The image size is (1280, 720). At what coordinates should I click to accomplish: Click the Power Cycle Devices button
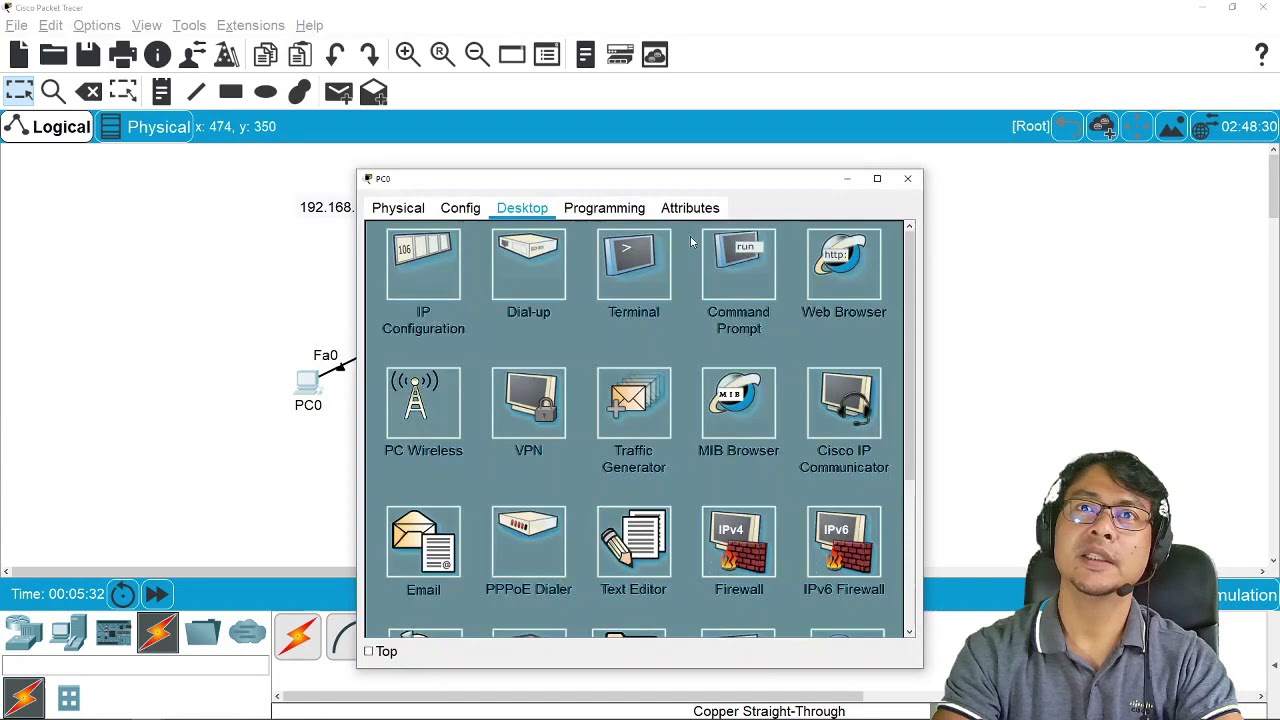click(x=123, y=594)
